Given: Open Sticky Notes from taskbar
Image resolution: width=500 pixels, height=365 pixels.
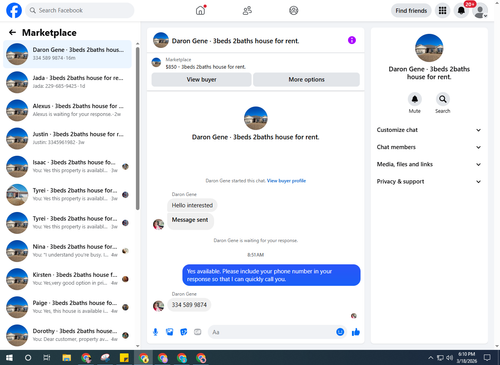Looking at the screenshot, I should point(124,358).
